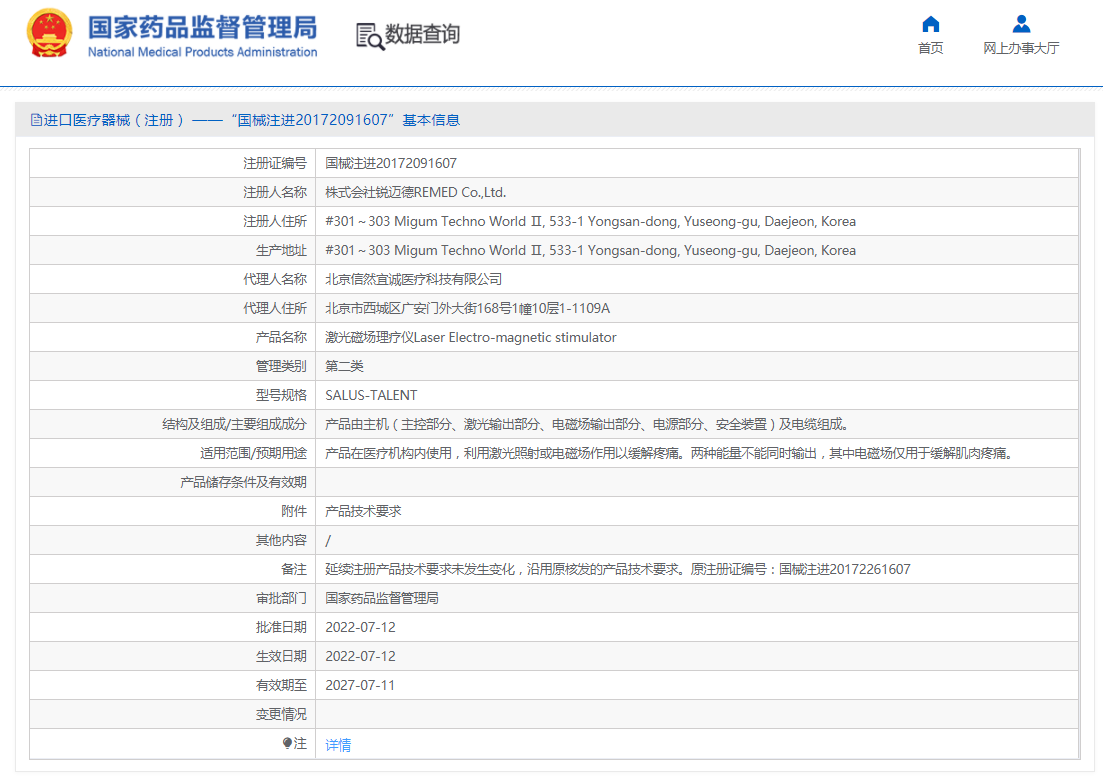Image resolution: width=1103 pixels, height=780 pixels.
Task: Select model value SALUS-TALENT
Action: 371,395
